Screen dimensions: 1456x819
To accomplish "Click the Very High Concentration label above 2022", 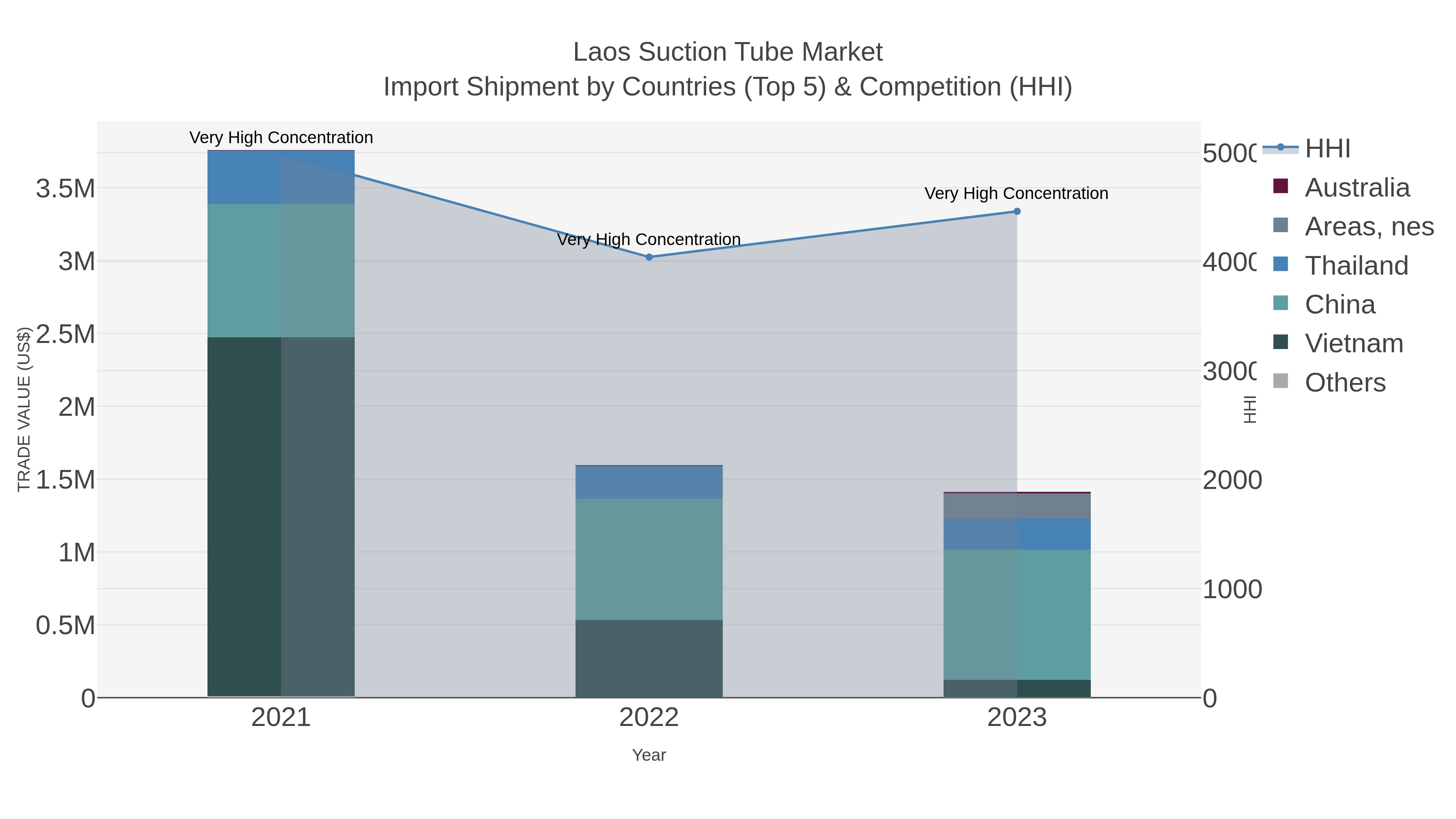I will pos(649,239).
